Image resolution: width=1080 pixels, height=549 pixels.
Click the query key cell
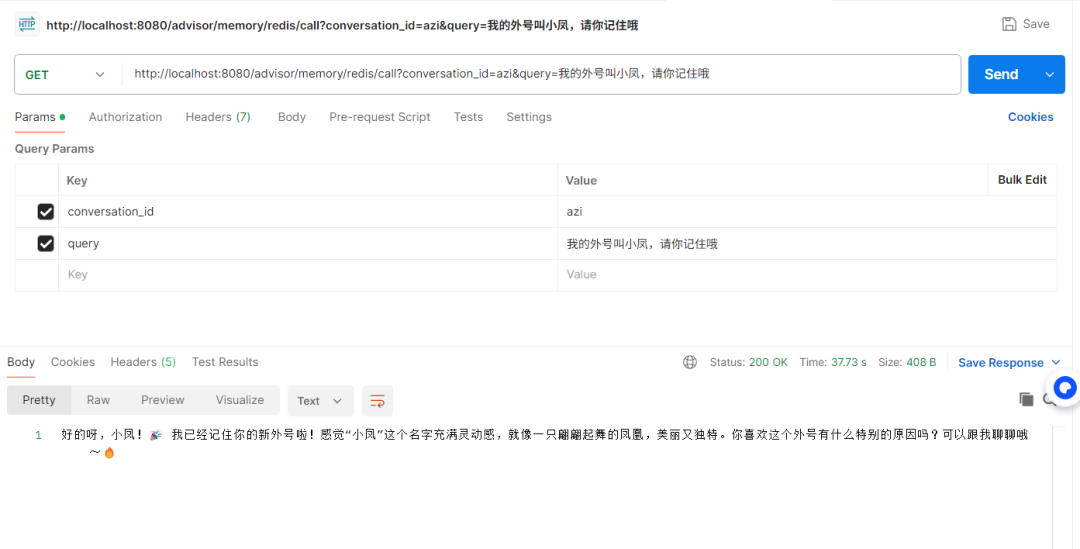pyautogui.click(x=308, y=243)
